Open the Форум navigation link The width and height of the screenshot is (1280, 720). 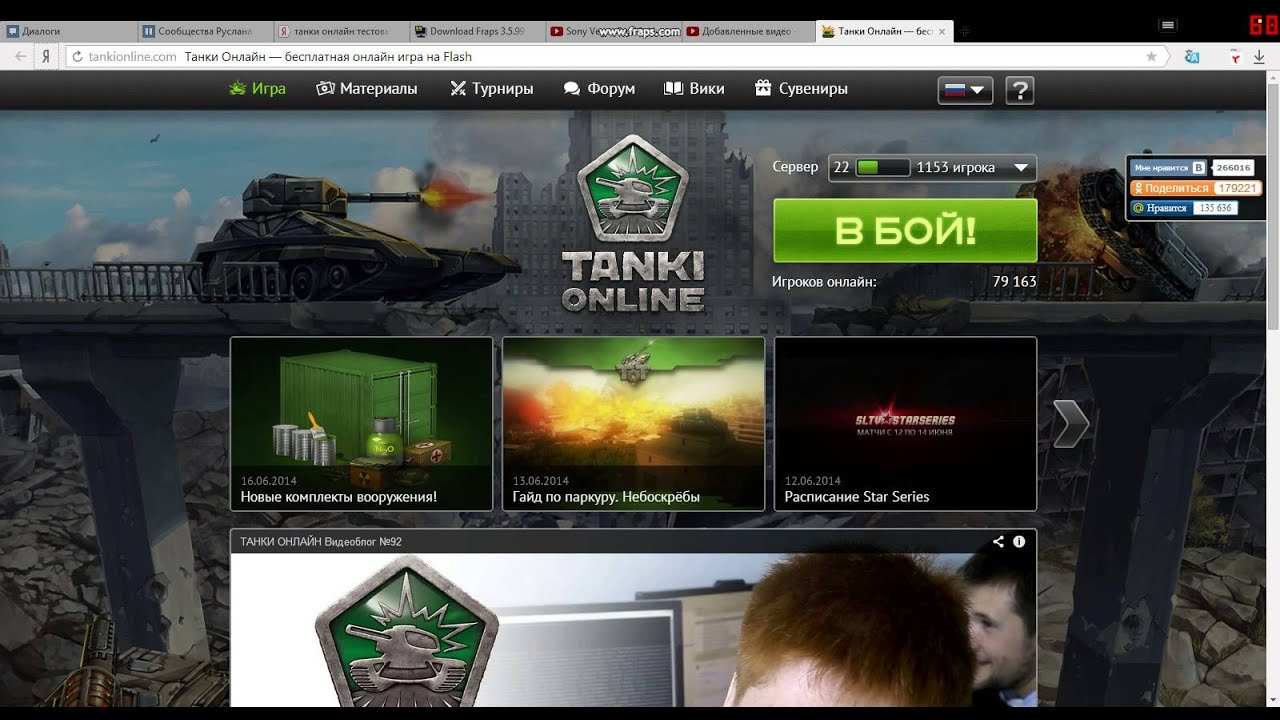coord(599,89)
